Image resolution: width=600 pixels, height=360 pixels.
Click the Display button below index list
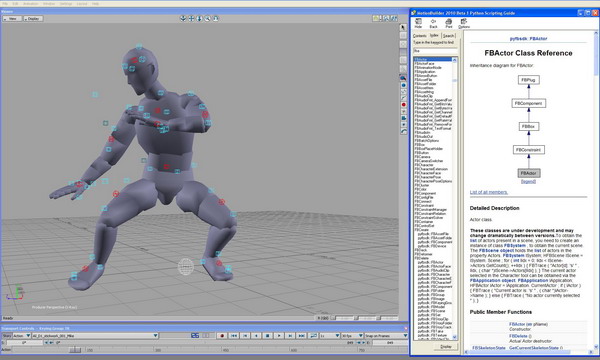[x=446, y=347]
